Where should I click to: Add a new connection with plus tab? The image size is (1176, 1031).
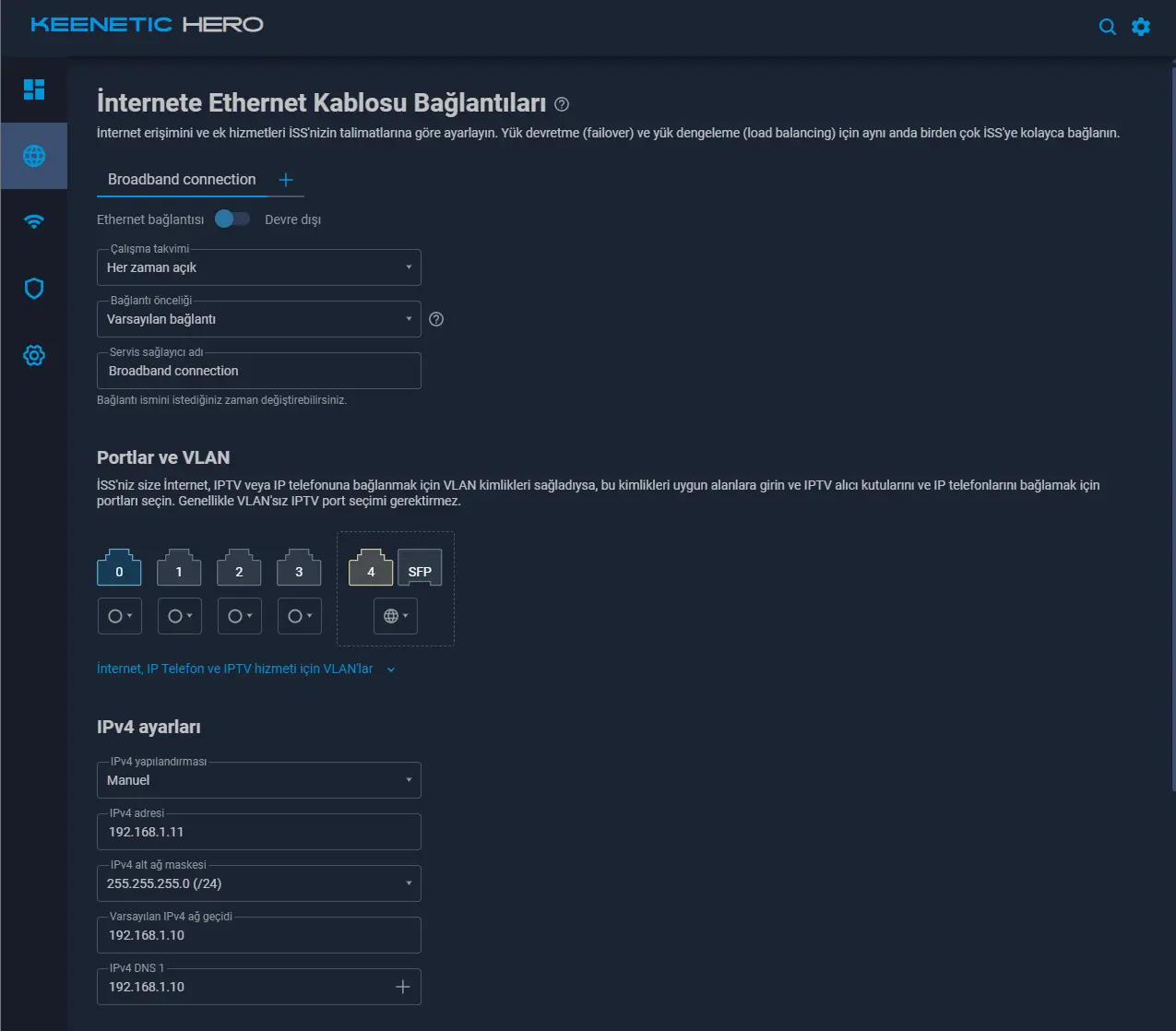(x=286, y=180)
